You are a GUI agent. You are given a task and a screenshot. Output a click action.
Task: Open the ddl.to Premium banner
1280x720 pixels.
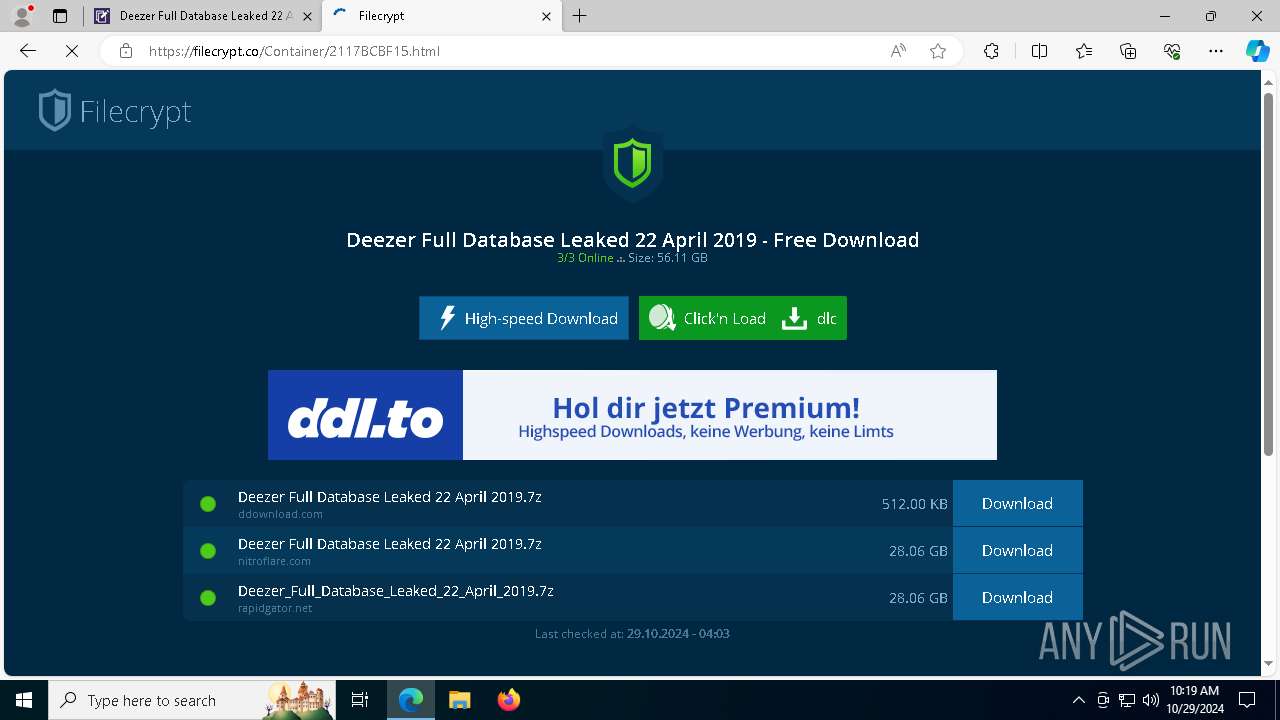[632, 415]
